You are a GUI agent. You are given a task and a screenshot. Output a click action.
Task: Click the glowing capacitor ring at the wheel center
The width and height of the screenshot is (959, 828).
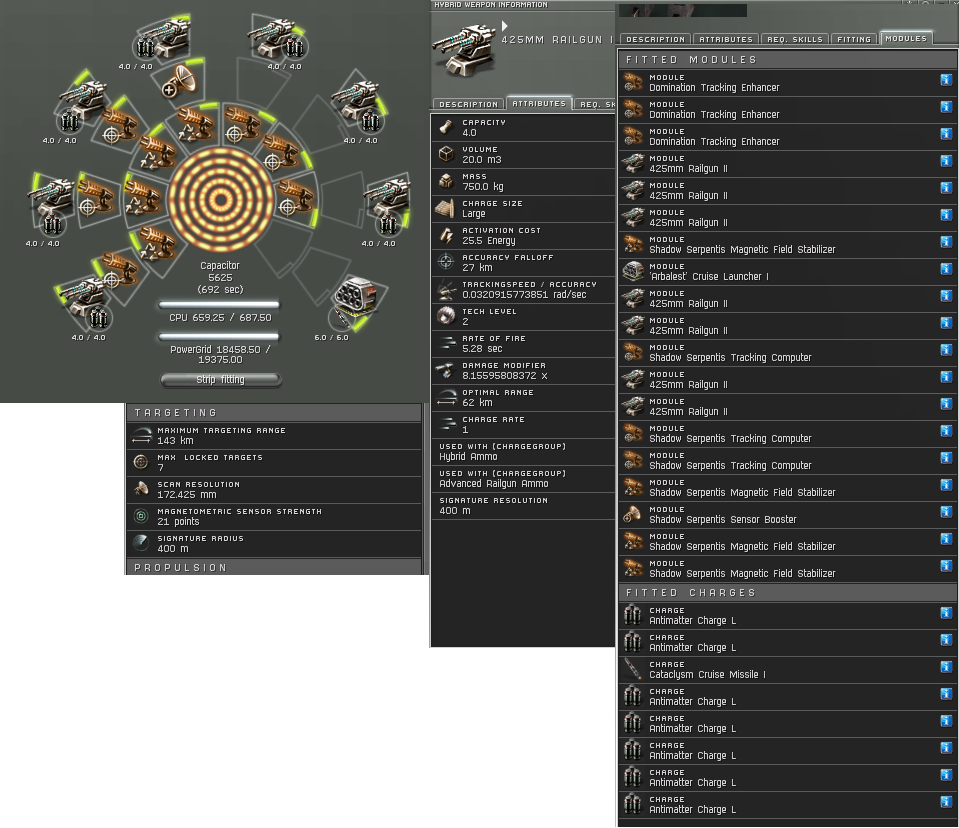(220, 199)
